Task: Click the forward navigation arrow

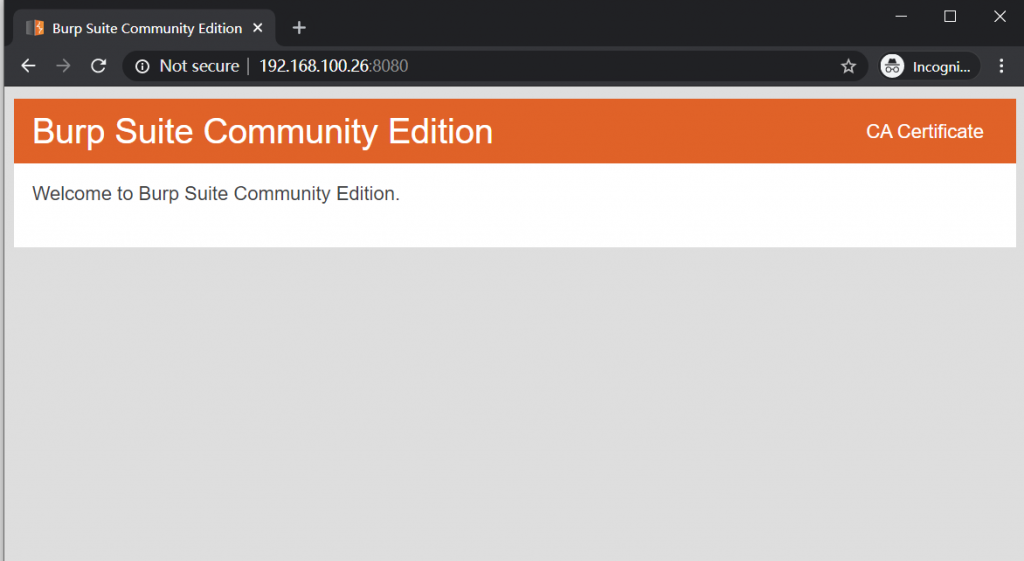Action: (x=63, y=66)
